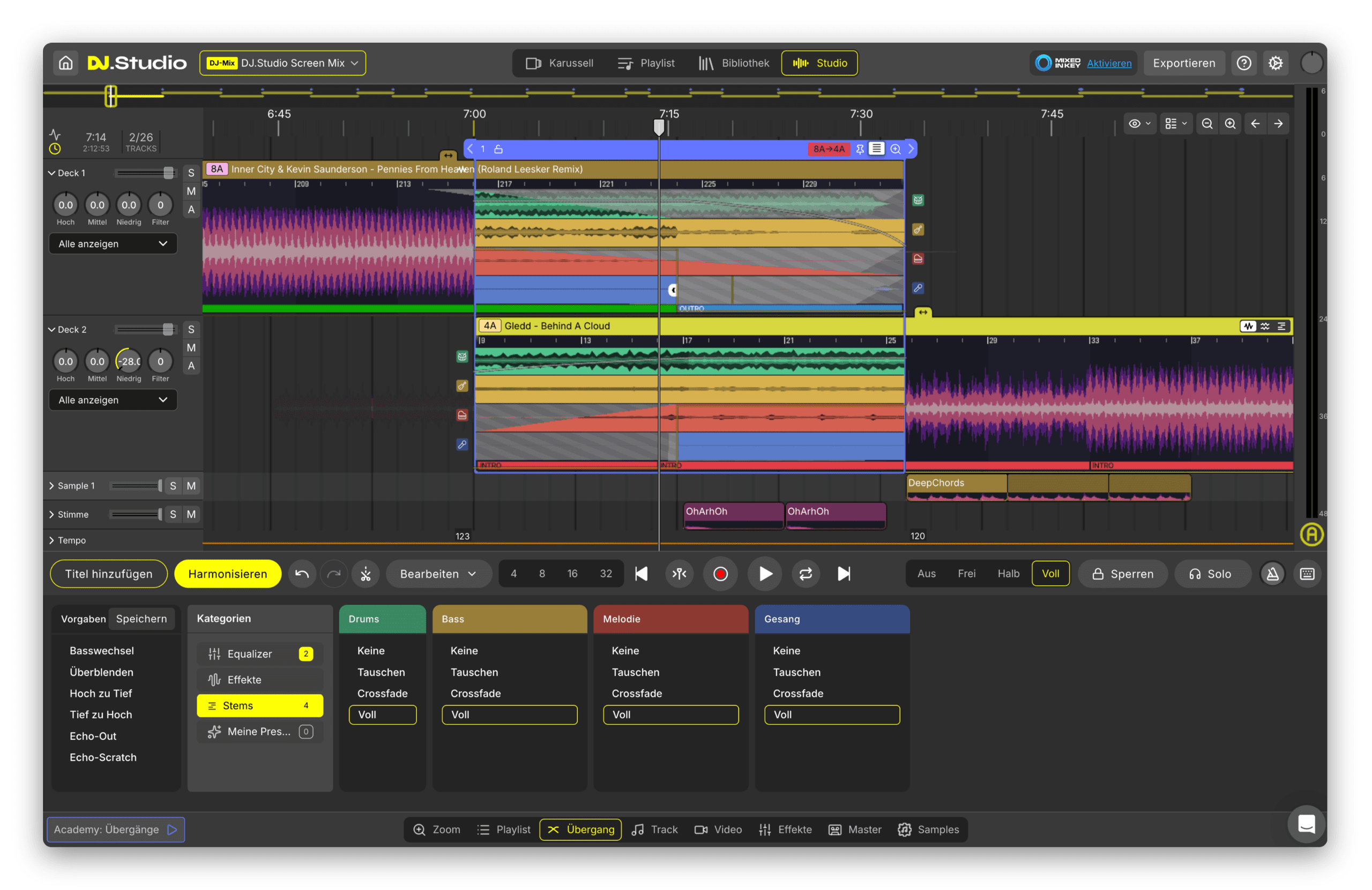Switch to the Bibliothek view

[x=733, y=63]
